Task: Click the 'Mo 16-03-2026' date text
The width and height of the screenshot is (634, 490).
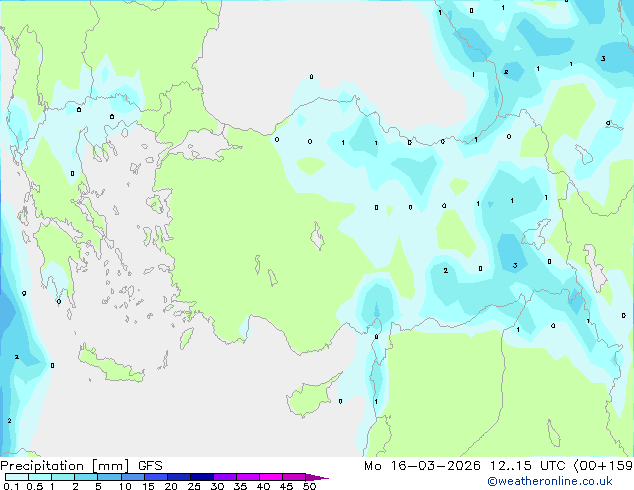Action: (x=422, y=466)
